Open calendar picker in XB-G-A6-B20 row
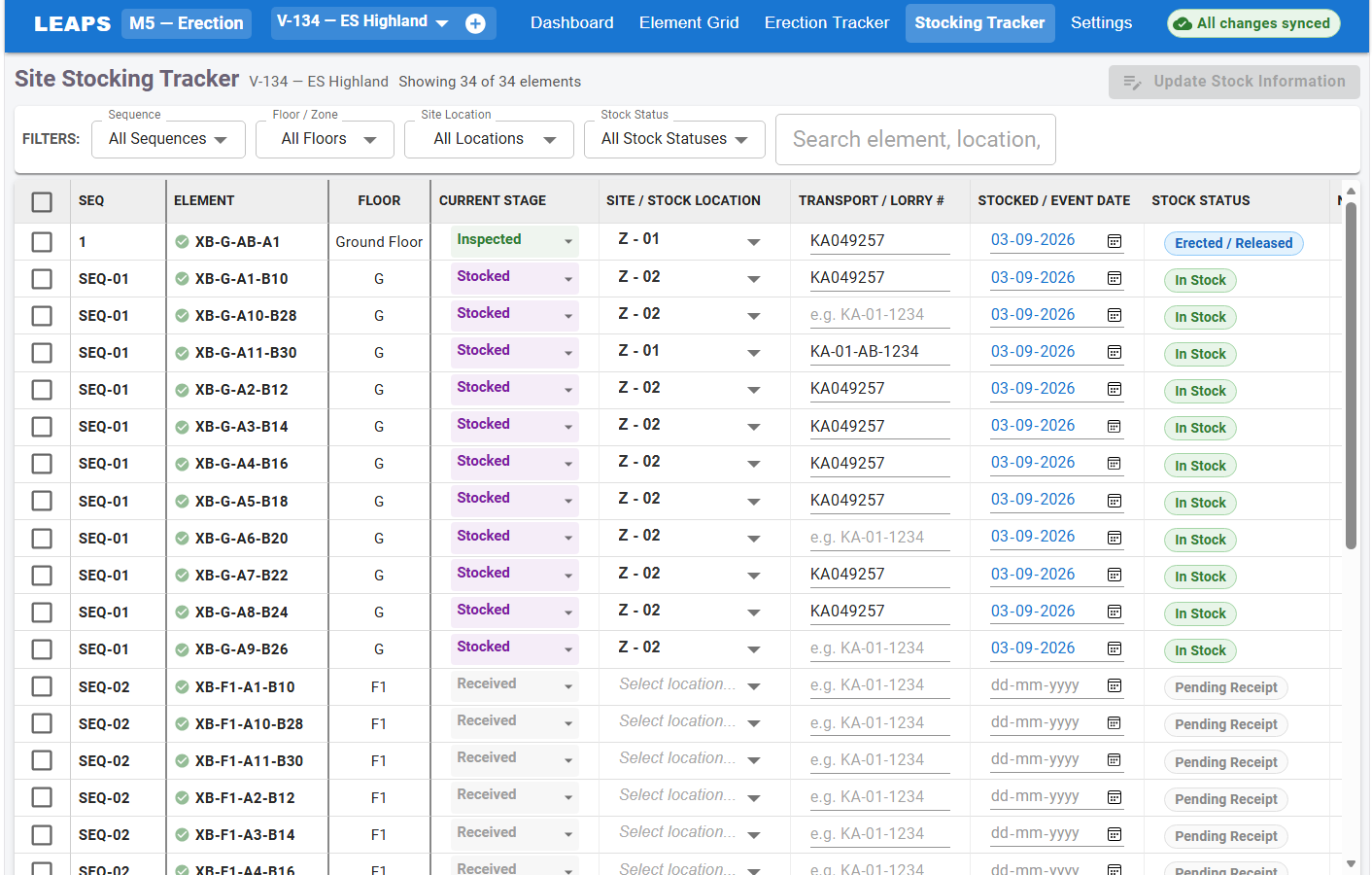The width and height of the screenshot is (1372, 875). pyautogui.click(x=1115, y=538)
